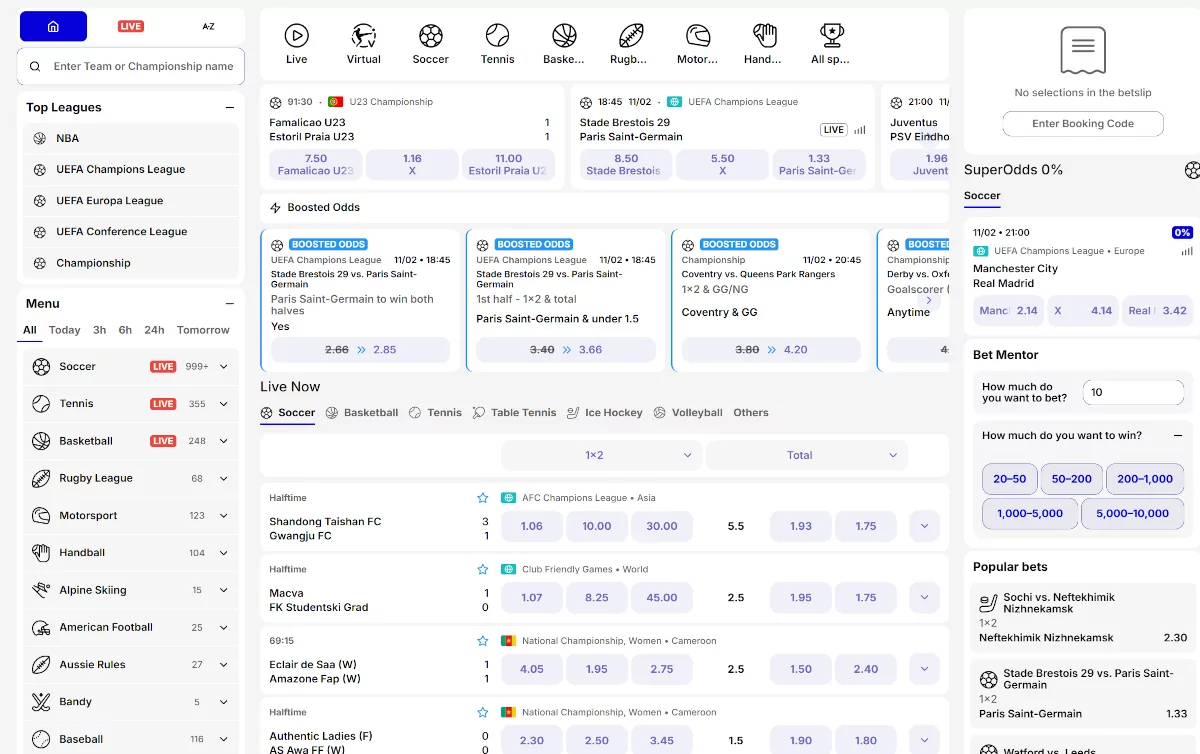Filter menu by 24h
This screenshot has height=754, width=1200.
tap(154, 330)
